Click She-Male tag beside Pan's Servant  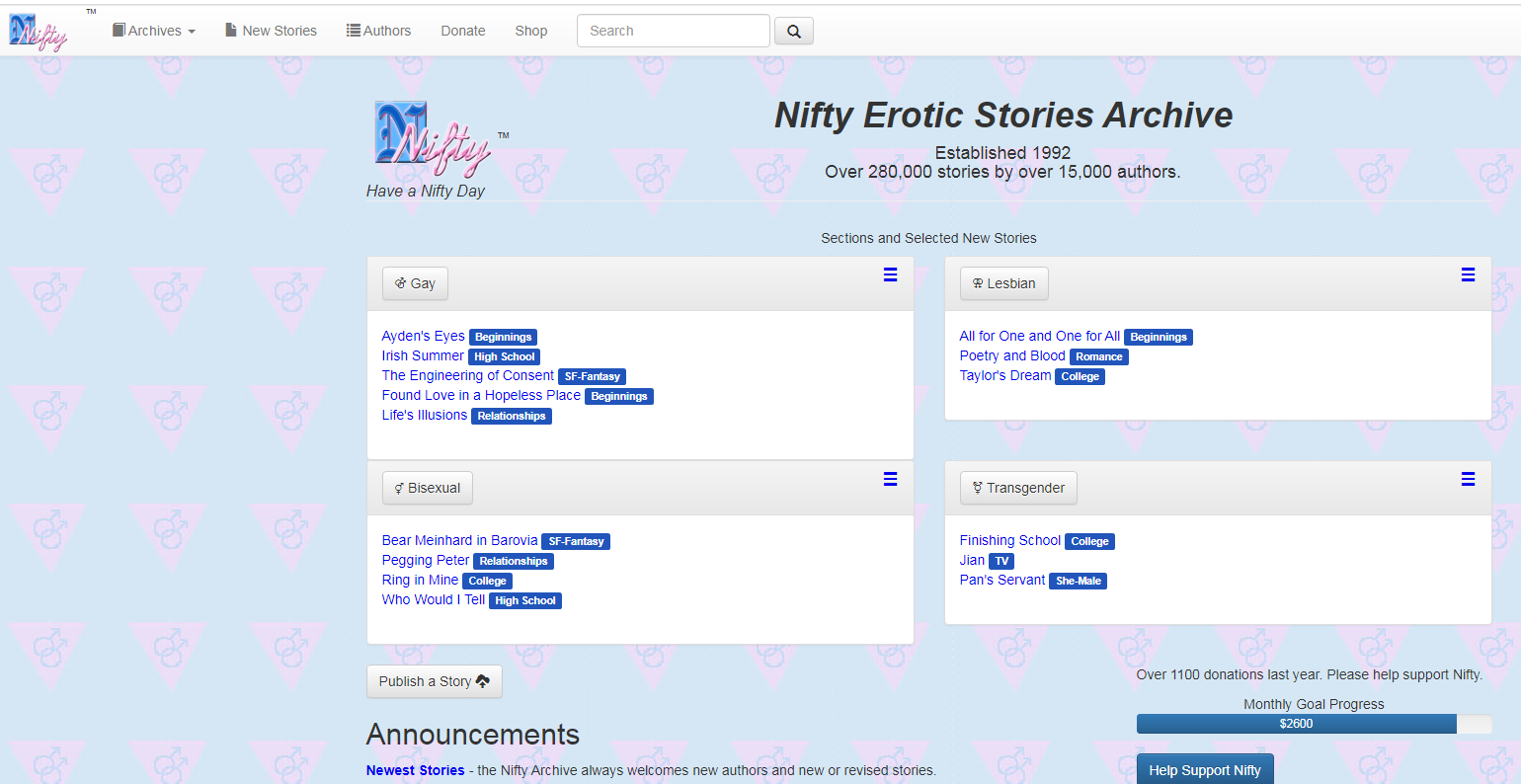1078,581
